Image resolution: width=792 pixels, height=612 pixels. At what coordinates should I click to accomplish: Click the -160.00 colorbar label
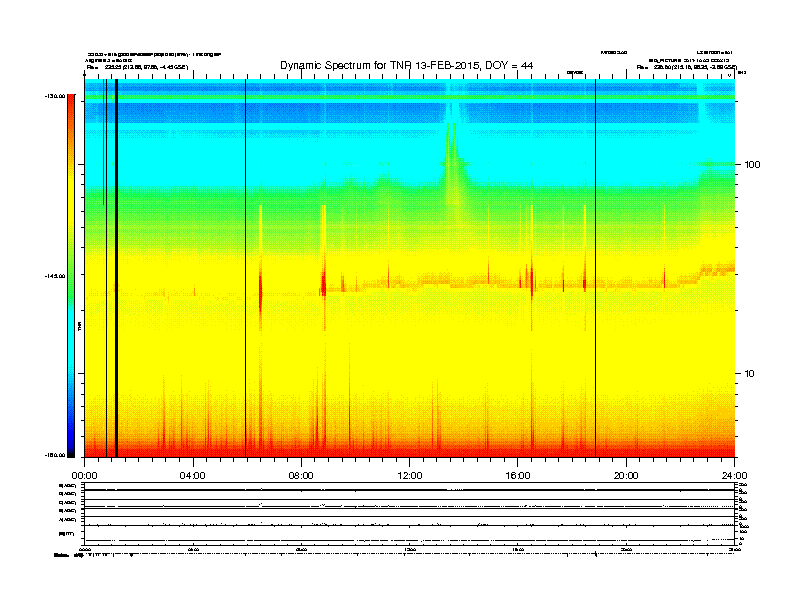pyautogui.click(x=55, y=455)
